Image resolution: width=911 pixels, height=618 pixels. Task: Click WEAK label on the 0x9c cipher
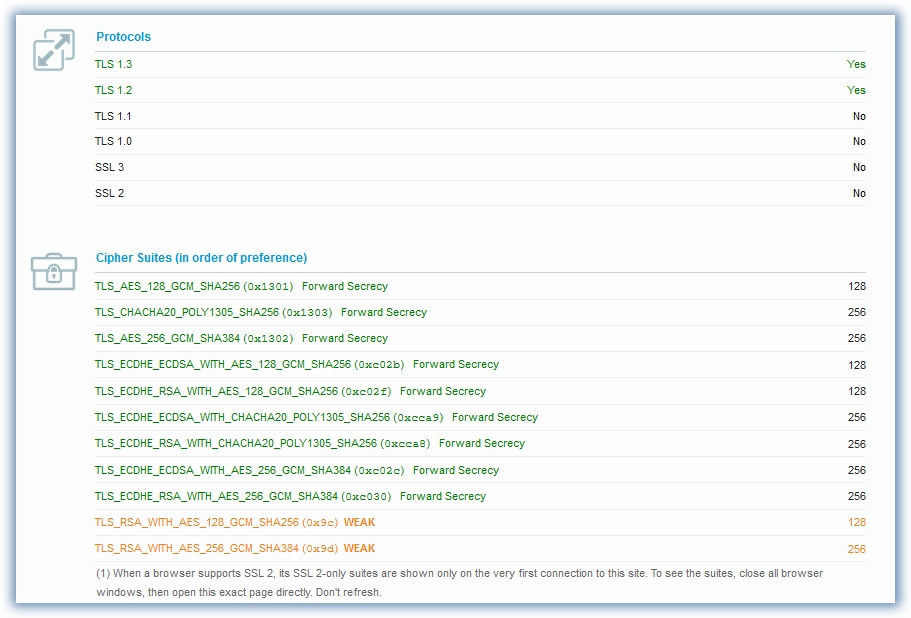point(359,523)
